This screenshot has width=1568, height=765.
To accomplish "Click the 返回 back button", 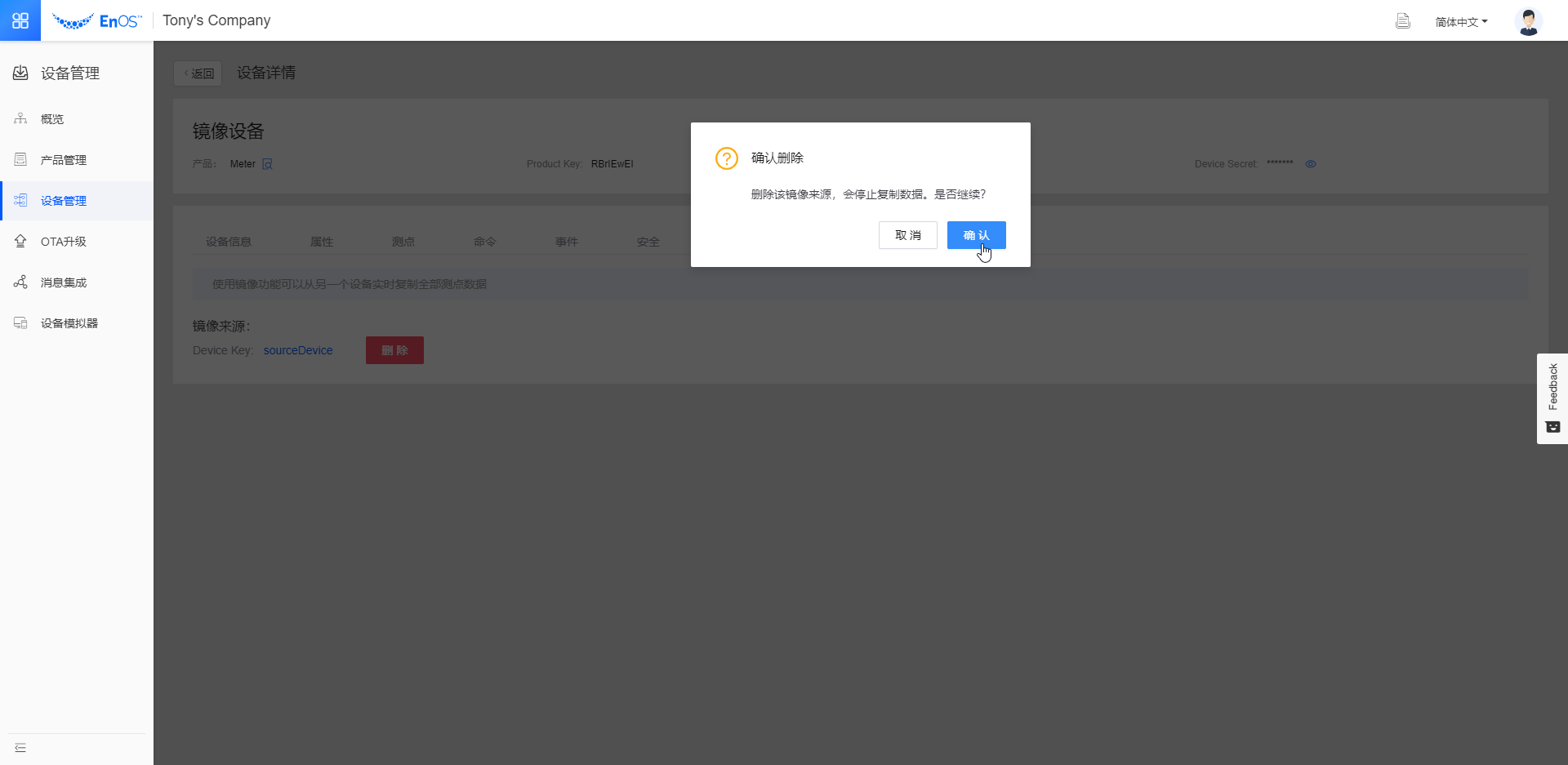I will tap(198, 73).
